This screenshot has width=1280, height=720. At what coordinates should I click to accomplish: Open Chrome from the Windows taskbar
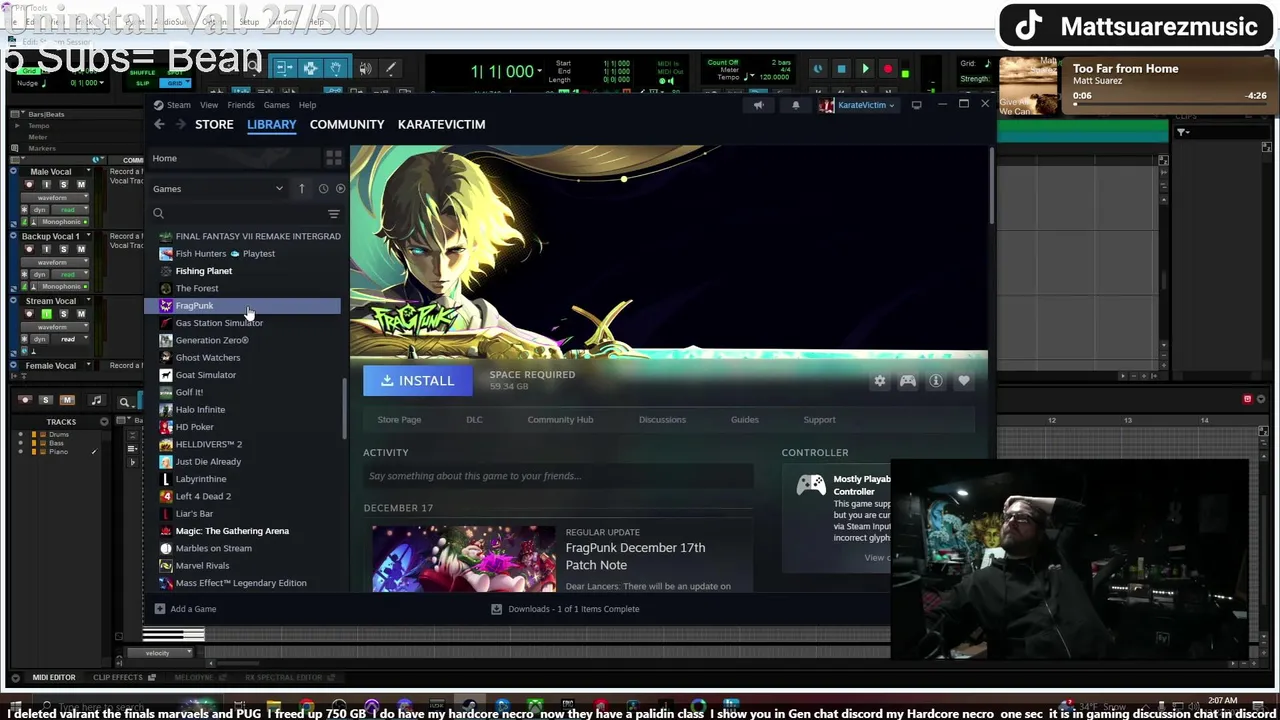[307, 707]
